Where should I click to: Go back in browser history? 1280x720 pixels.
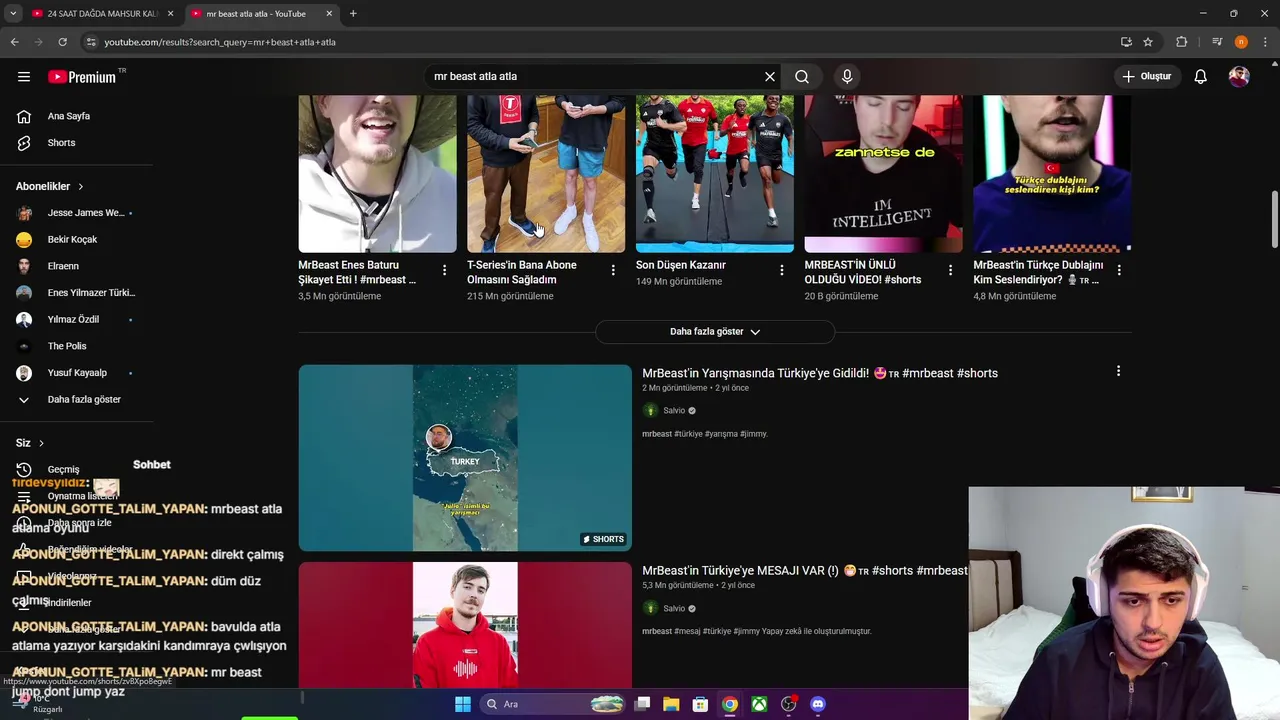coord(14,42)
